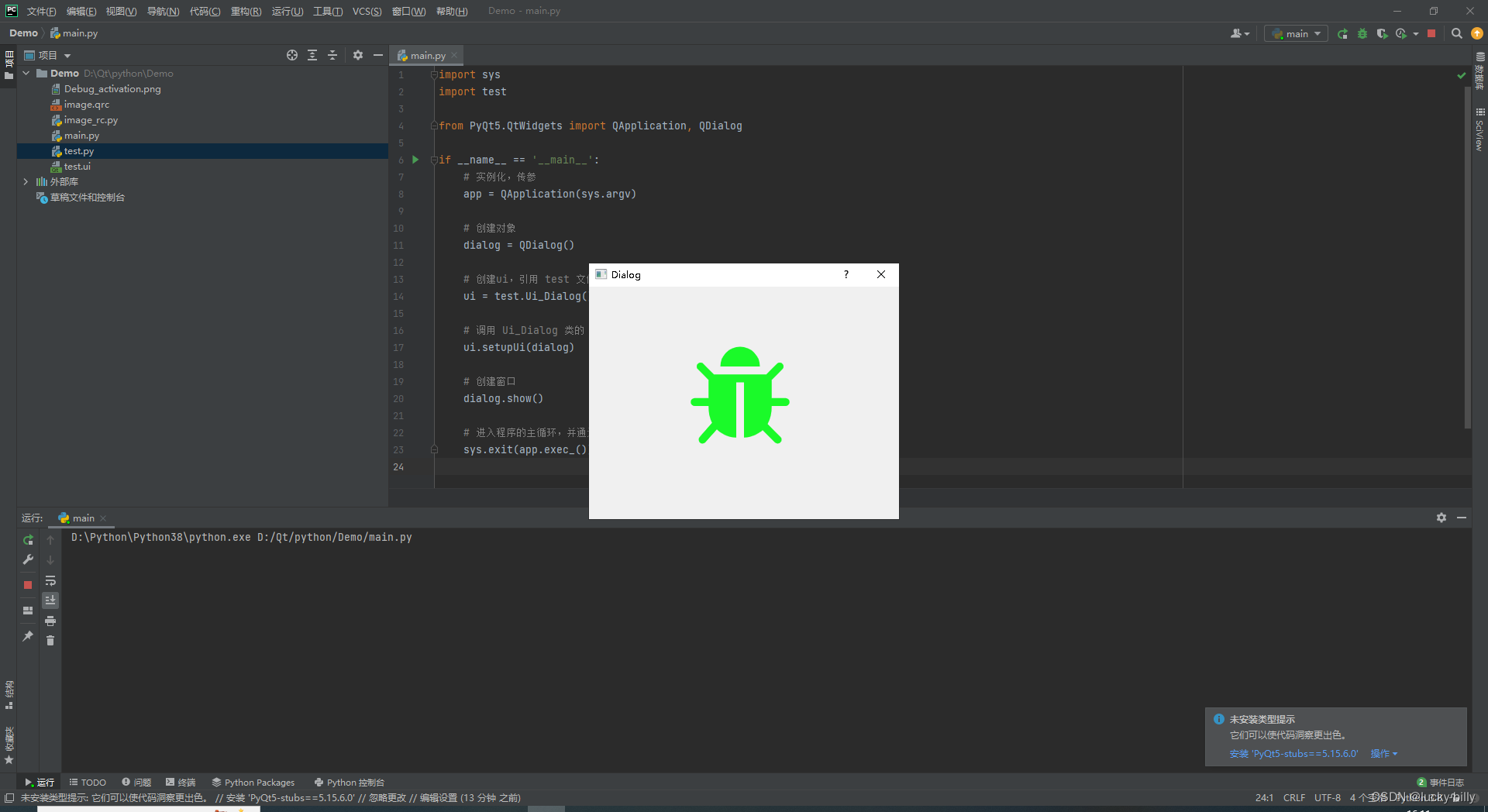Viewport: 1488px width, 812px height.
Task: Open Run panel settings gear
Action: [1441, 518]
